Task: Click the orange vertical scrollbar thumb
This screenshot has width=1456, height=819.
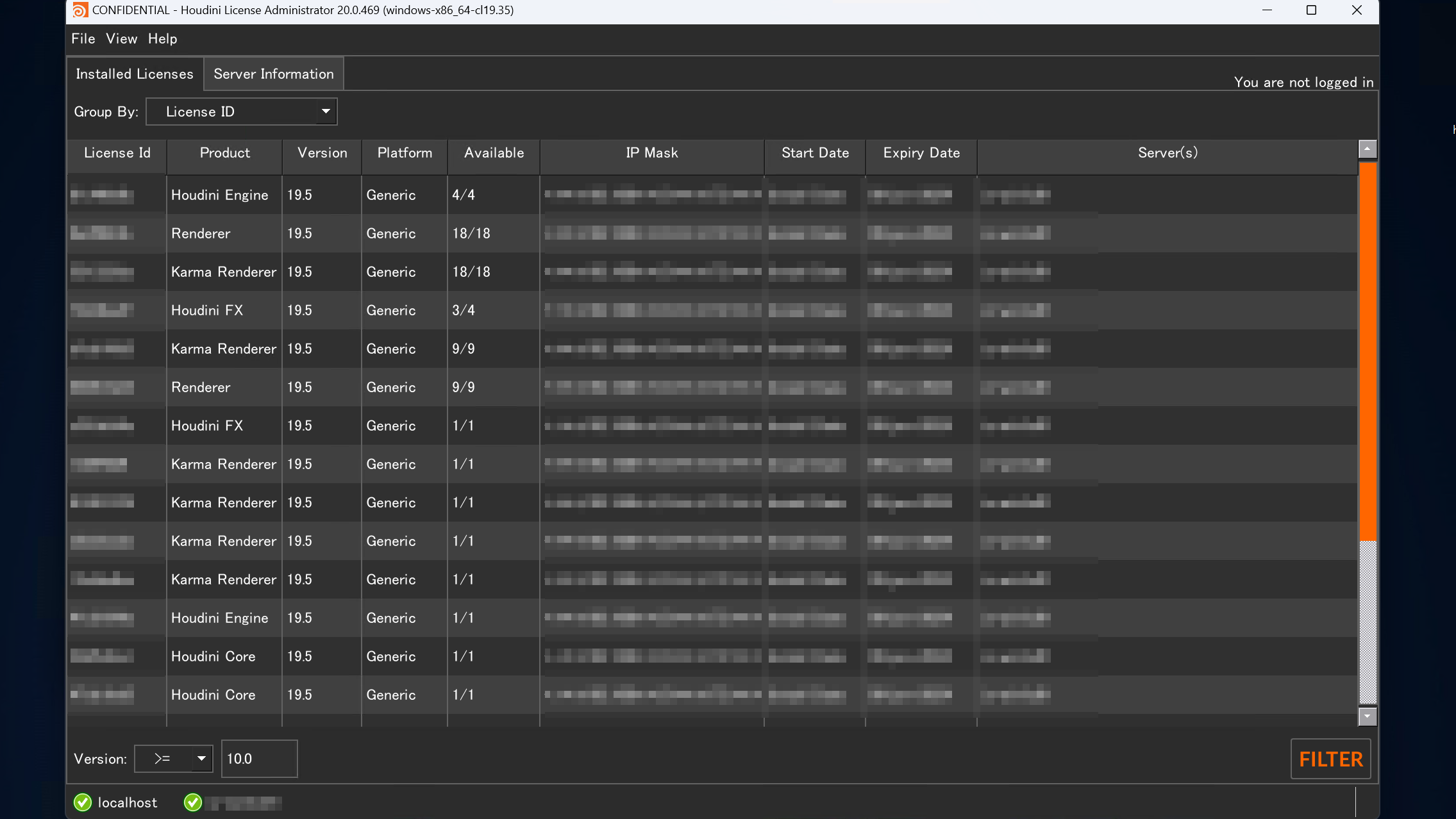Action: [1368, 351]
